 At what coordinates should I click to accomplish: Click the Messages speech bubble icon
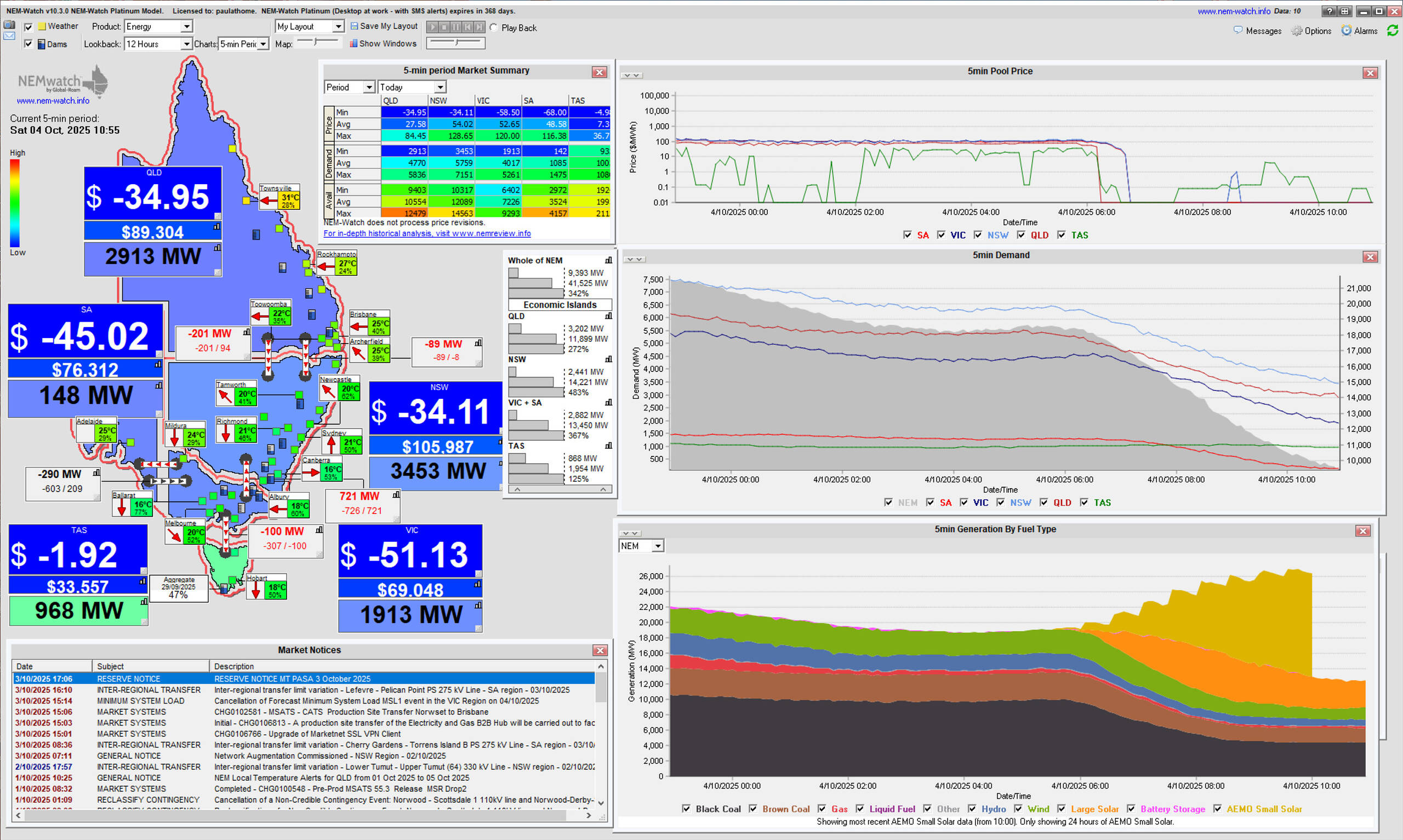pyautogui.click(x=1237, y=30)
